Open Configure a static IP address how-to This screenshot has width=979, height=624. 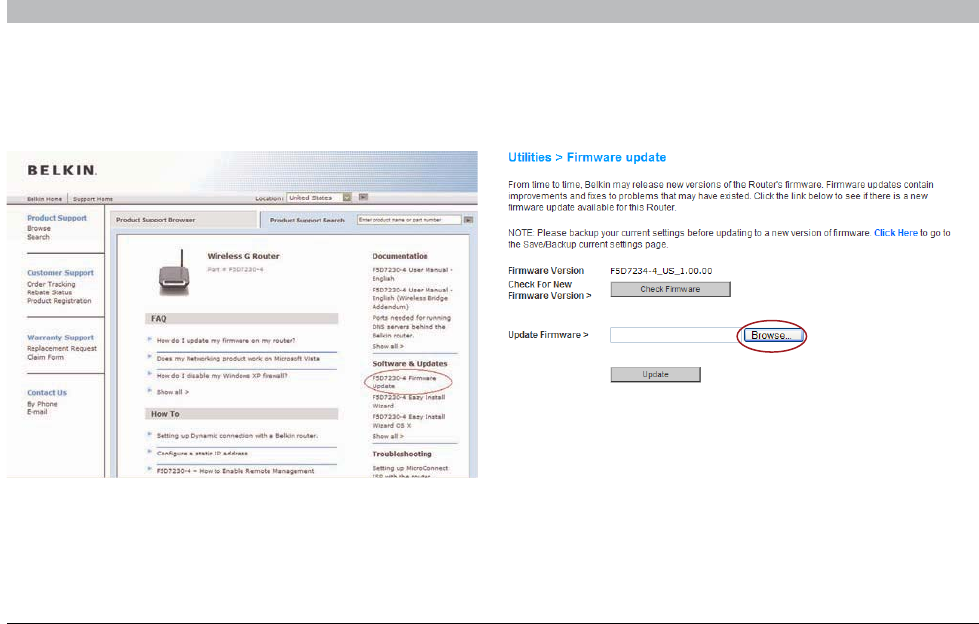coord(202,453)
